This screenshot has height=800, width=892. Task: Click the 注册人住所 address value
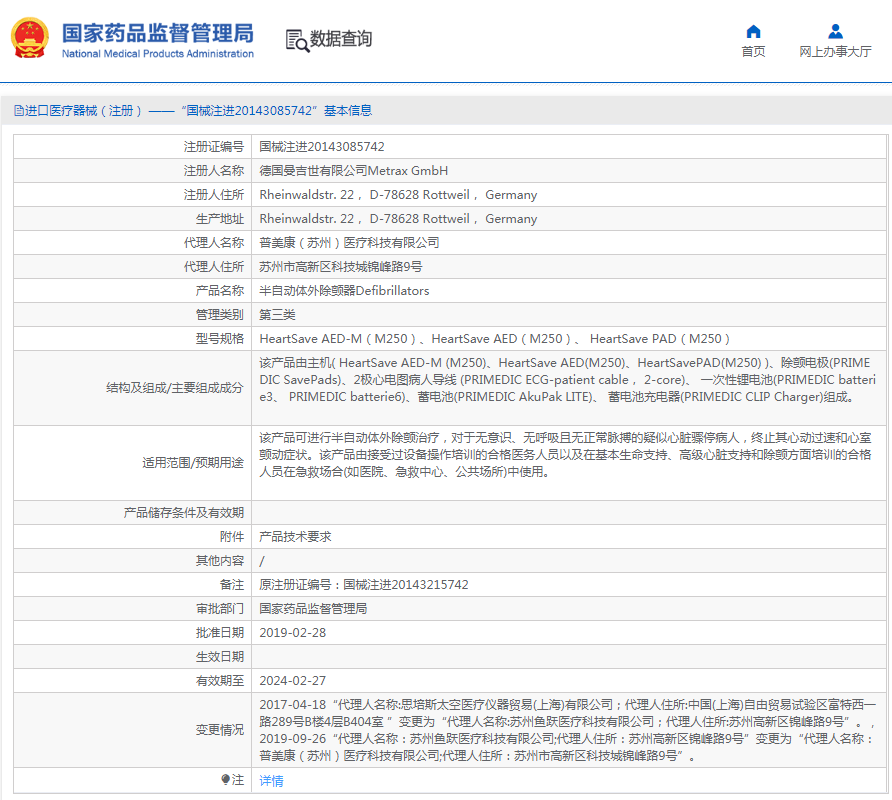pyautogui.click(x=398, y=195)
